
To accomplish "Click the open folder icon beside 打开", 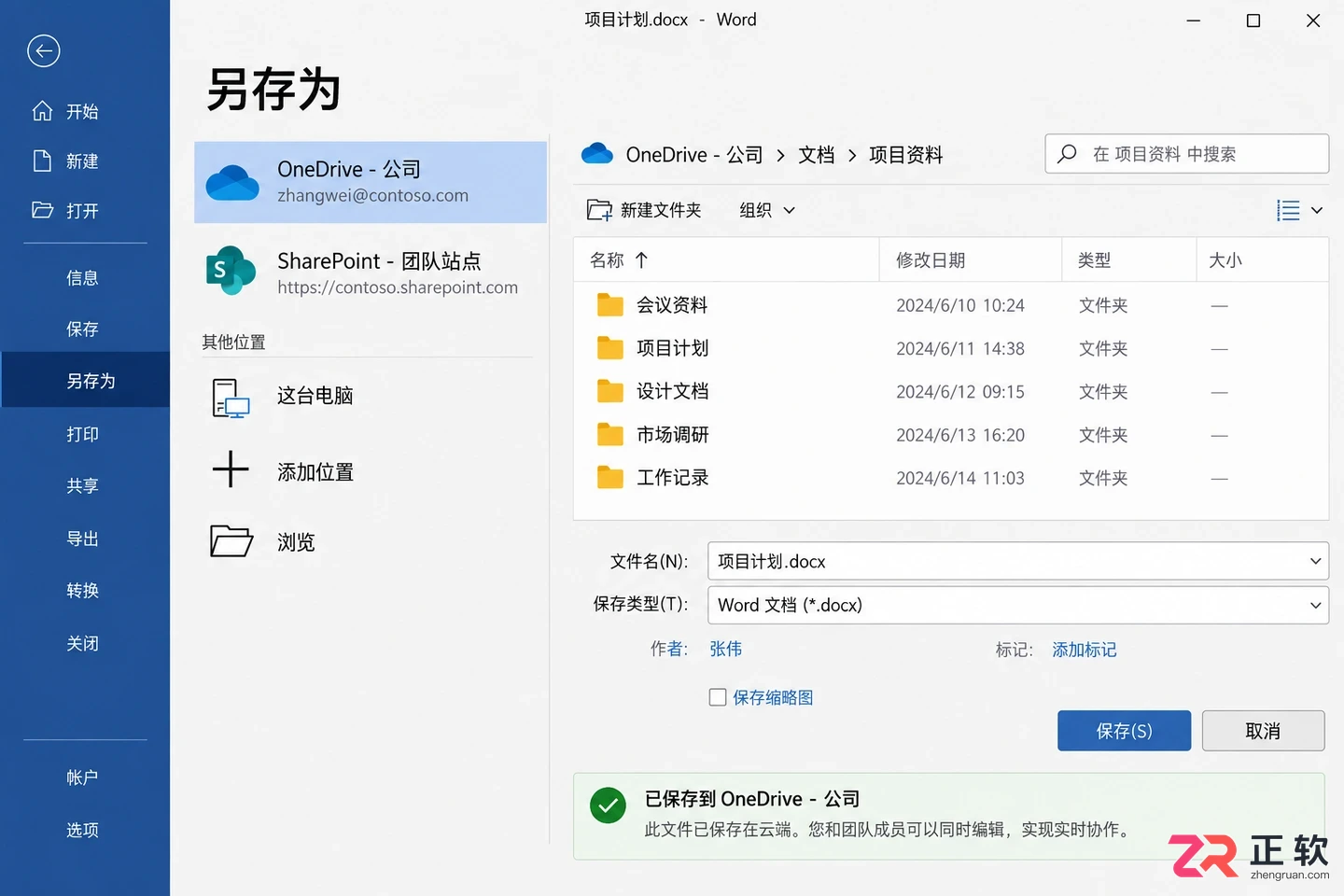I will pos(42,210).
